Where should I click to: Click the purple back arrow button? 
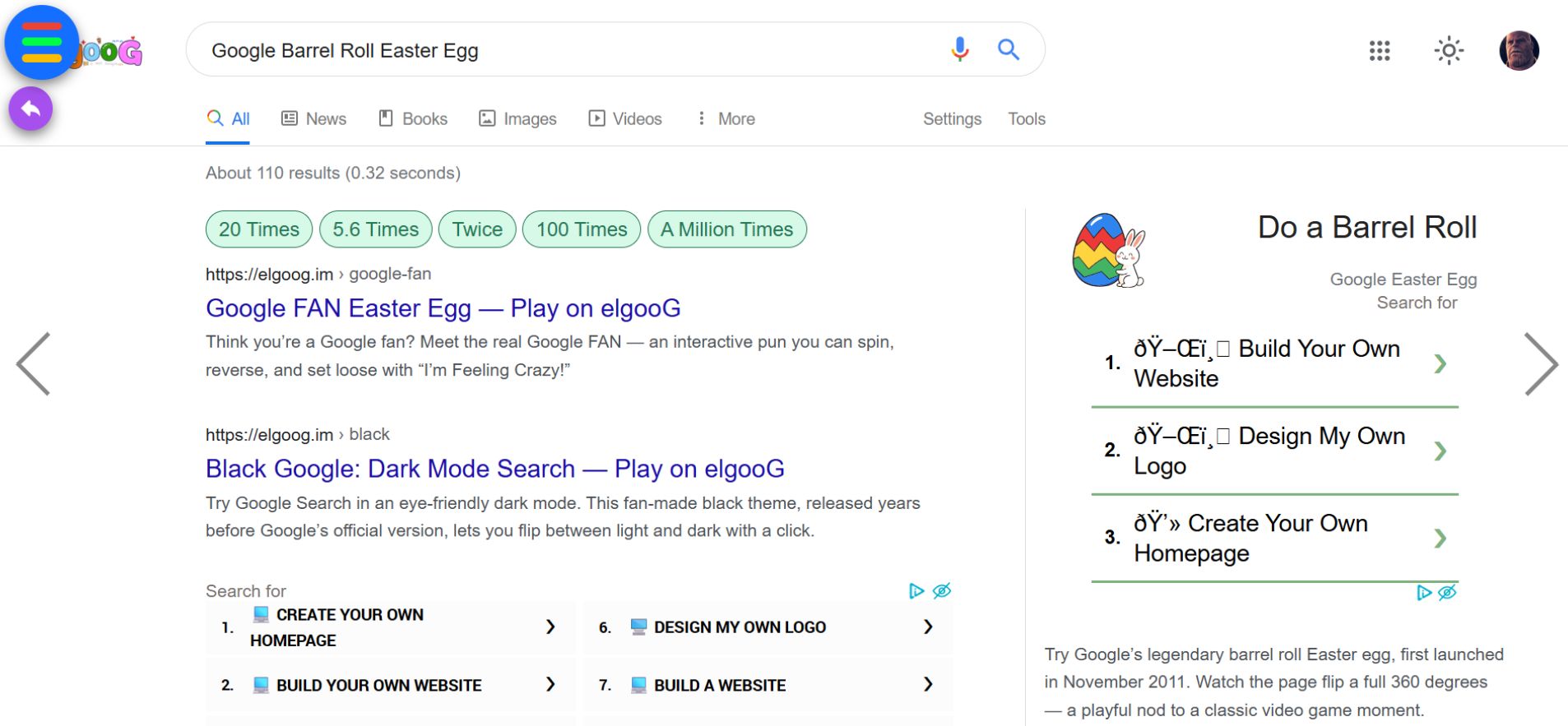coord(30,109)
